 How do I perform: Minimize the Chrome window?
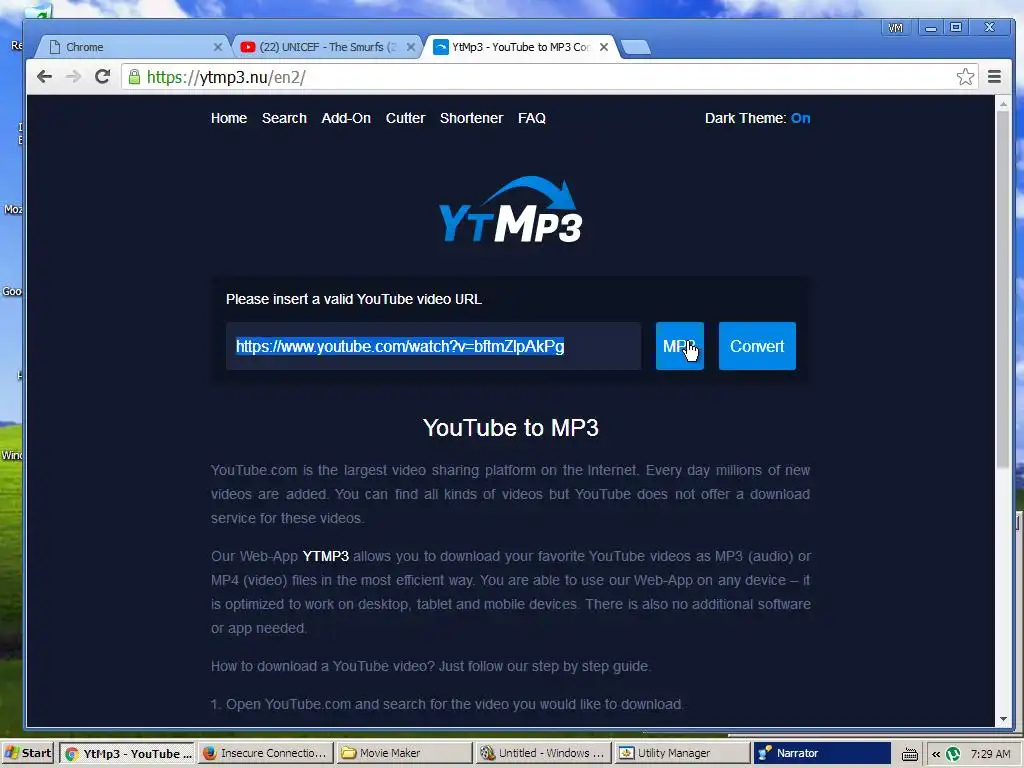pos(931,27)
